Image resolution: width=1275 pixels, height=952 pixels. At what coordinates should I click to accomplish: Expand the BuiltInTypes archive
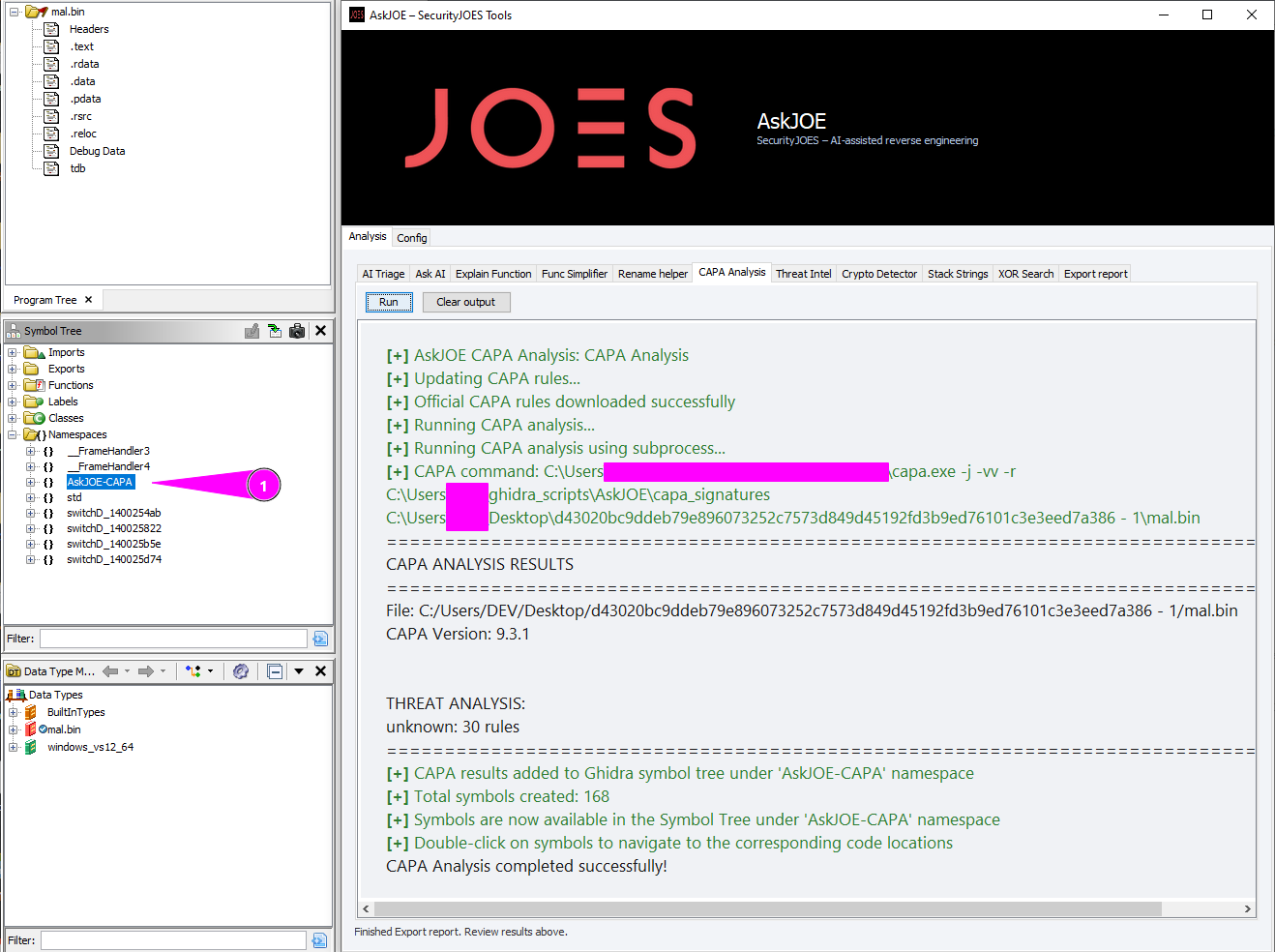click(x=14, y=712)
